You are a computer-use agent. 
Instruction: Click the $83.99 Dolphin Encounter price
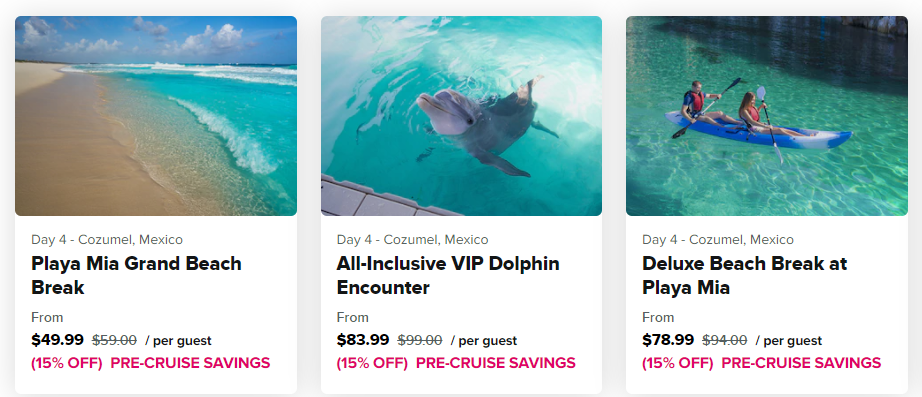363,340
